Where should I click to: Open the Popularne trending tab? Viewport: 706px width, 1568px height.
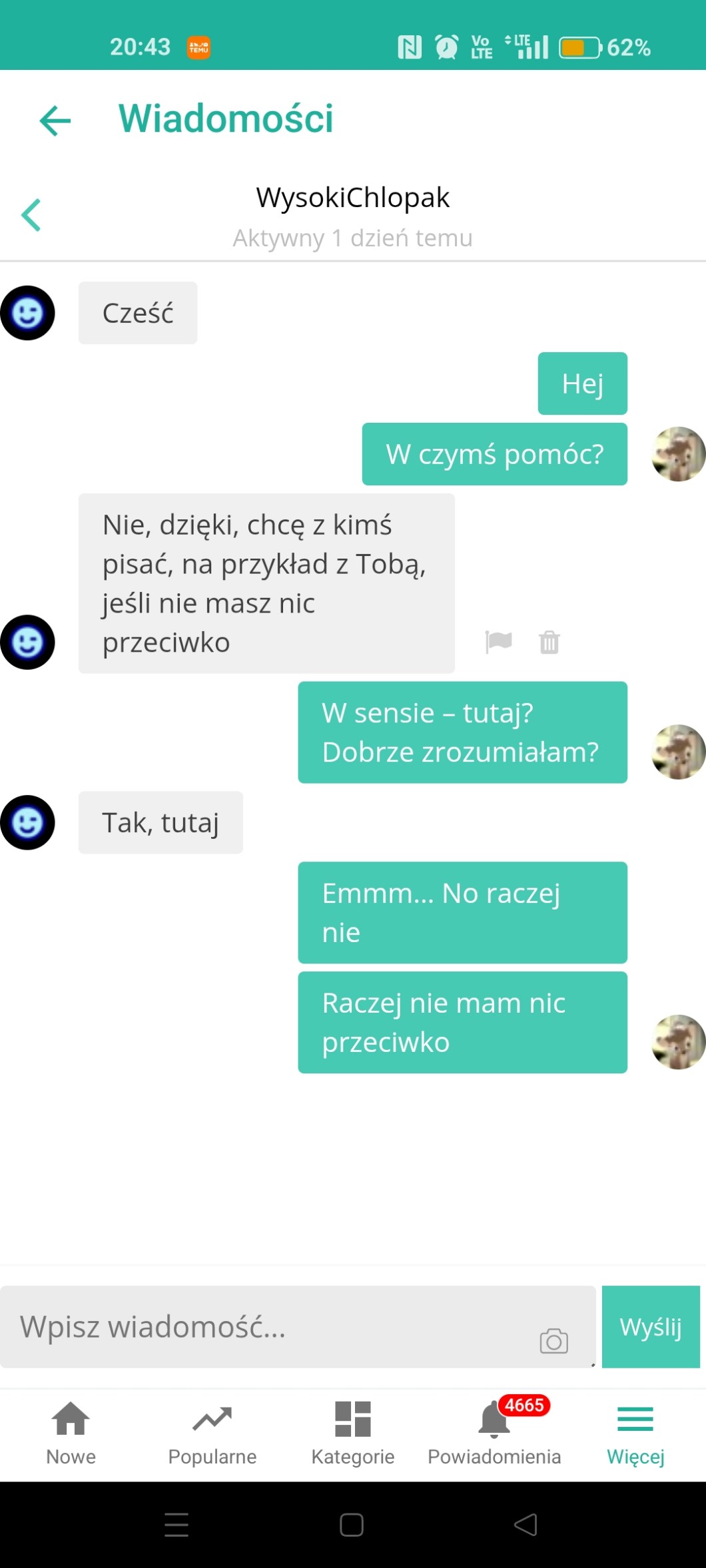(212, 1433)
